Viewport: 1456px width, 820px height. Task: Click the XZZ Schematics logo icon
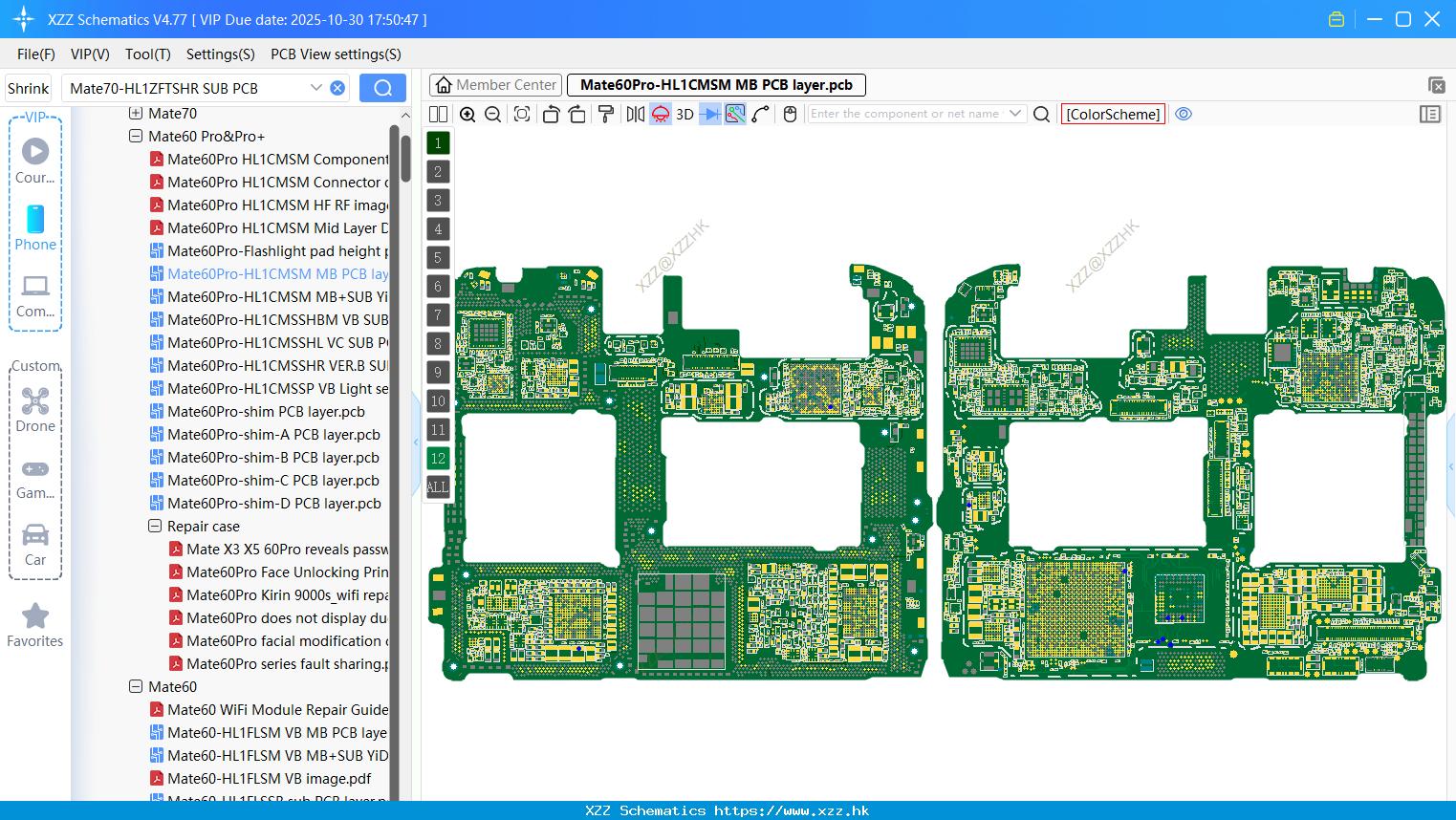23,19
